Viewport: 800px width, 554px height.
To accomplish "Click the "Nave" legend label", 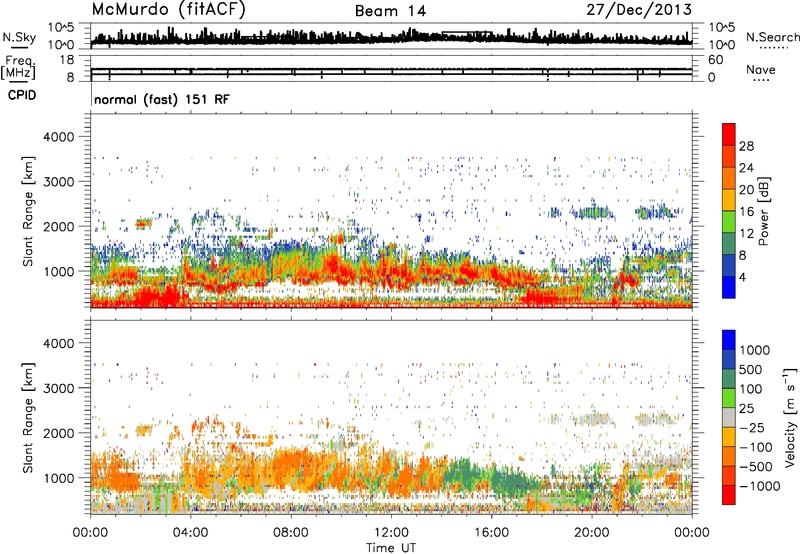I will pyautogui.click(x=761, y=69).
